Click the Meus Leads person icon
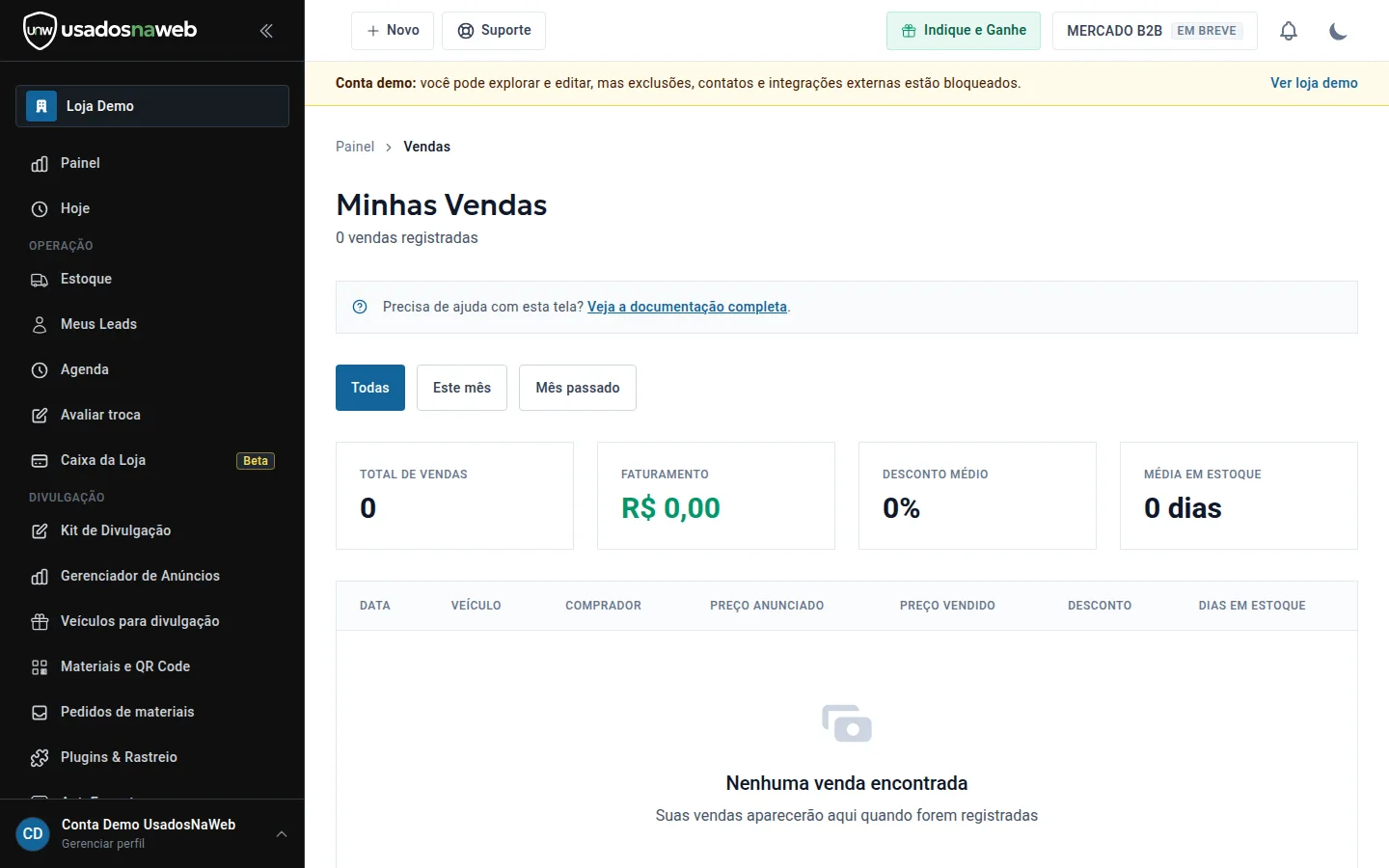Image resolution: width=1389 pixels, height=868 pixels. (40, 325)
